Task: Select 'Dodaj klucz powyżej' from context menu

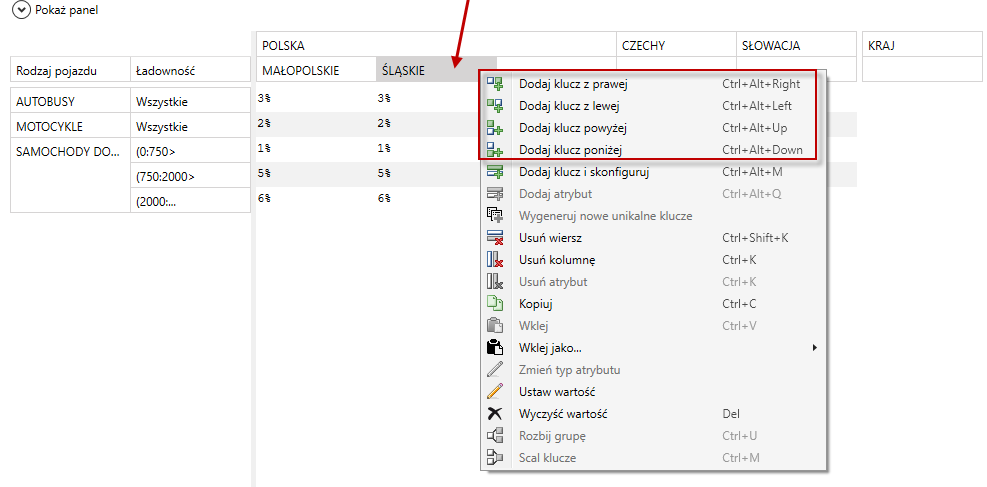Action: pos(651,128)
